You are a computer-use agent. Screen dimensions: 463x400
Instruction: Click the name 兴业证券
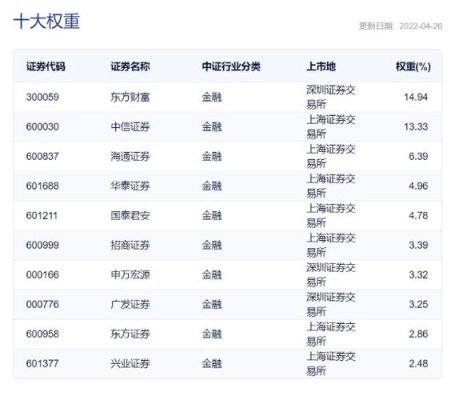tap(130, 364)
